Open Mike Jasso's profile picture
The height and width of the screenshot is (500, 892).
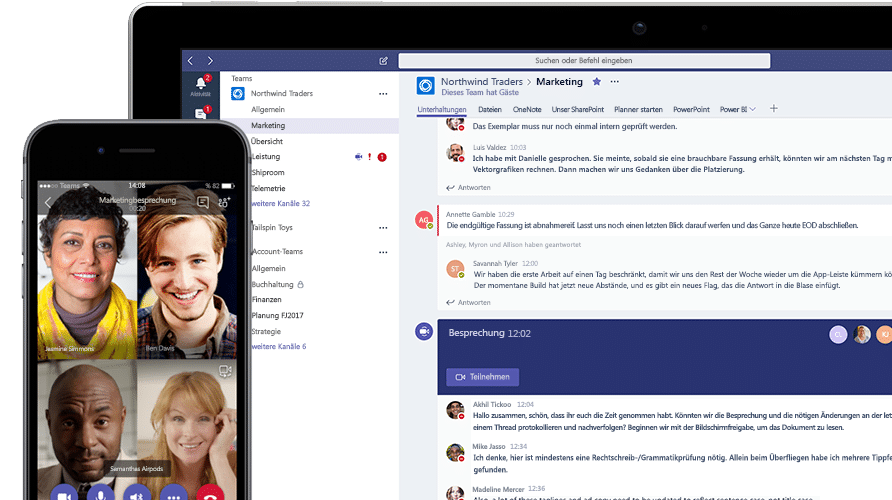coord(455,452)
